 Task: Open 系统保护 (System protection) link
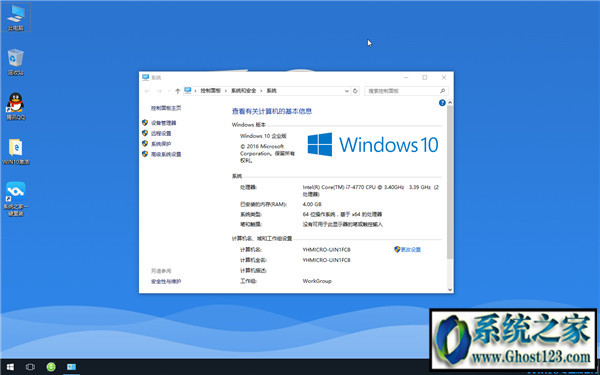(x=161, y=144)
